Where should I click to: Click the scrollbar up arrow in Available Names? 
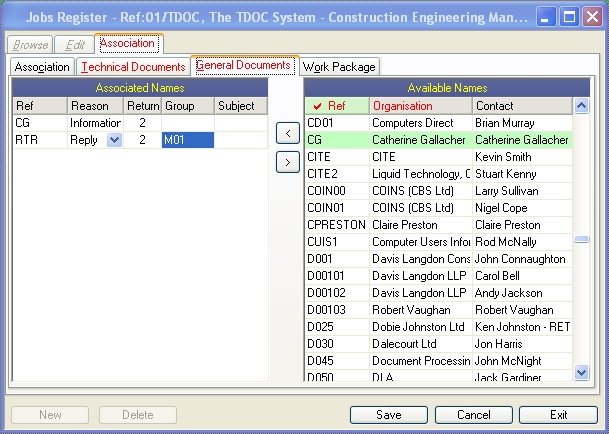(x=581, y=106)
